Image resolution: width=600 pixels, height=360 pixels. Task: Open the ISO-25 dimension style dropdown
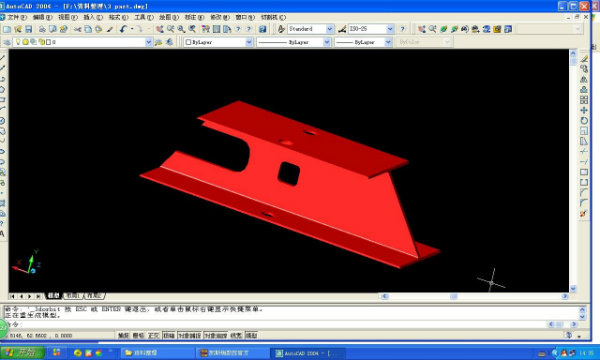click(x=390, y=29)
